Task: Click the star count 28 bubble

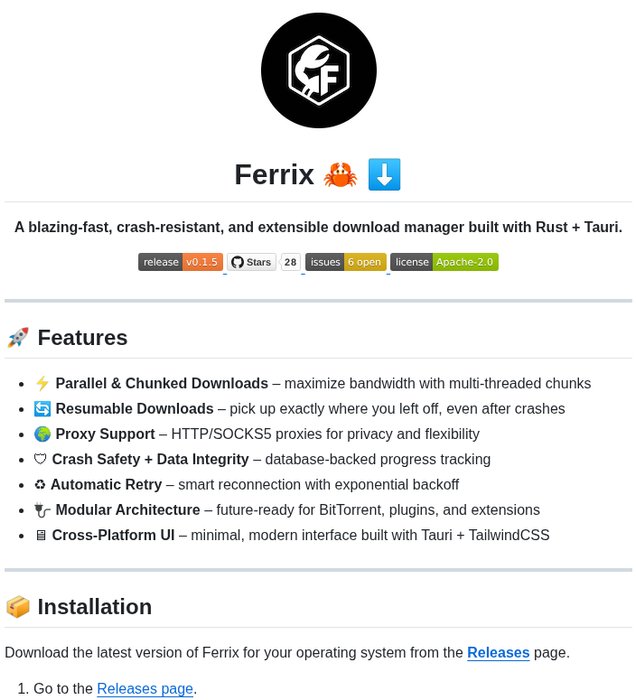Action: [x=290, y=262]
